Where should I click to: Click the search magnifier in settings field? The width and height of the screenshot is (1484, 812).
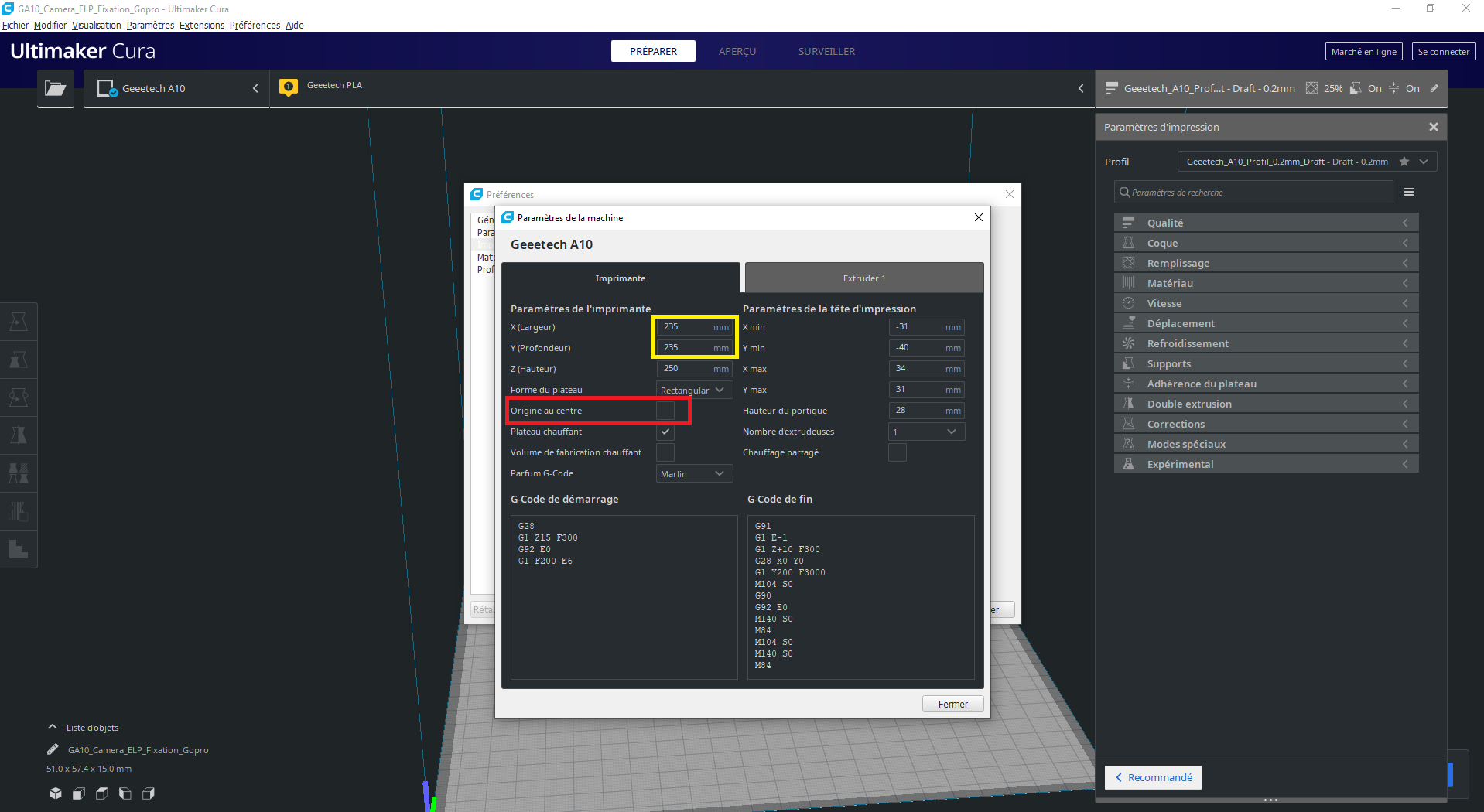[1125, 192]
